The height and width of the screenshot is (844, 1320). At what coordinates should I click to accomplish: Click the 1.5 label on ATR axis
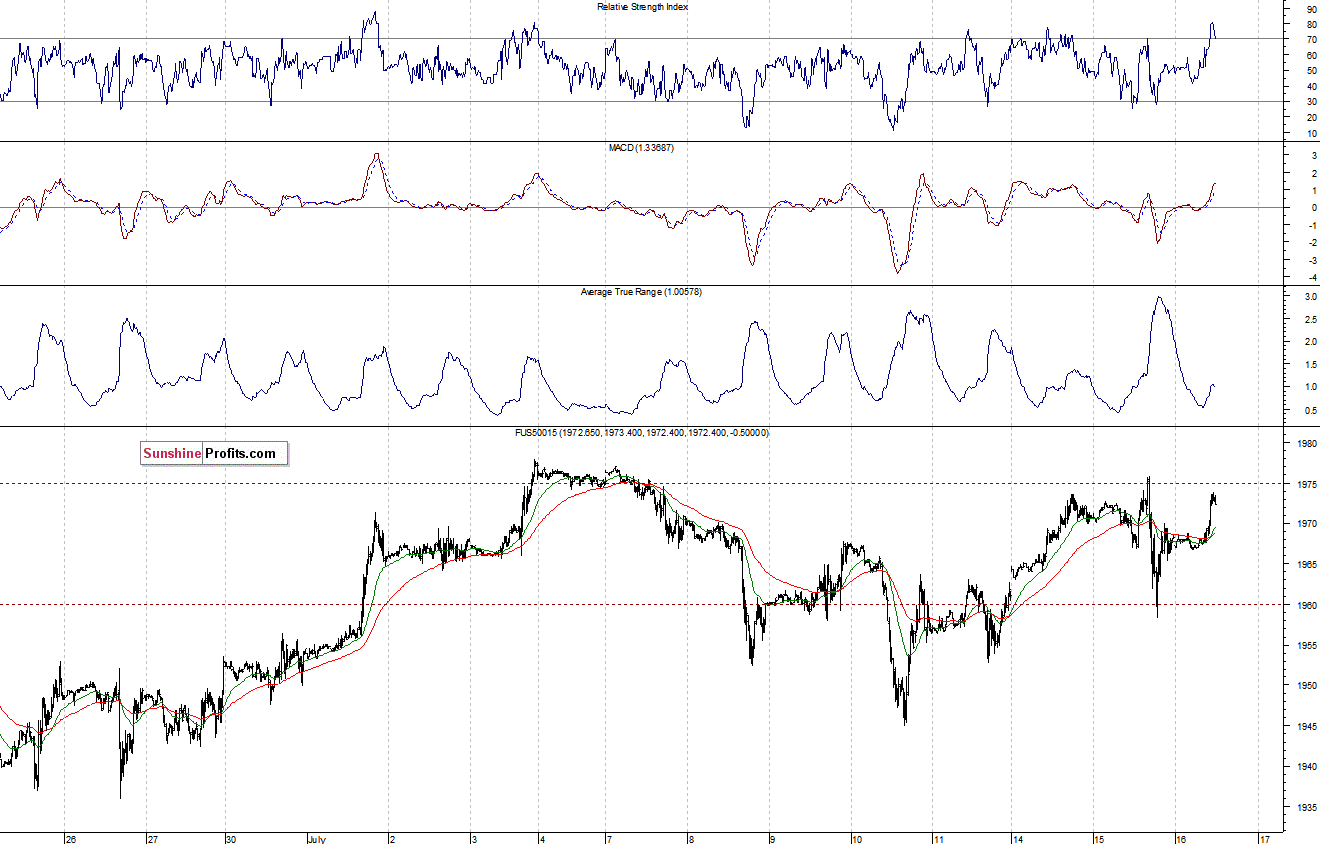tap(1309, 364)
